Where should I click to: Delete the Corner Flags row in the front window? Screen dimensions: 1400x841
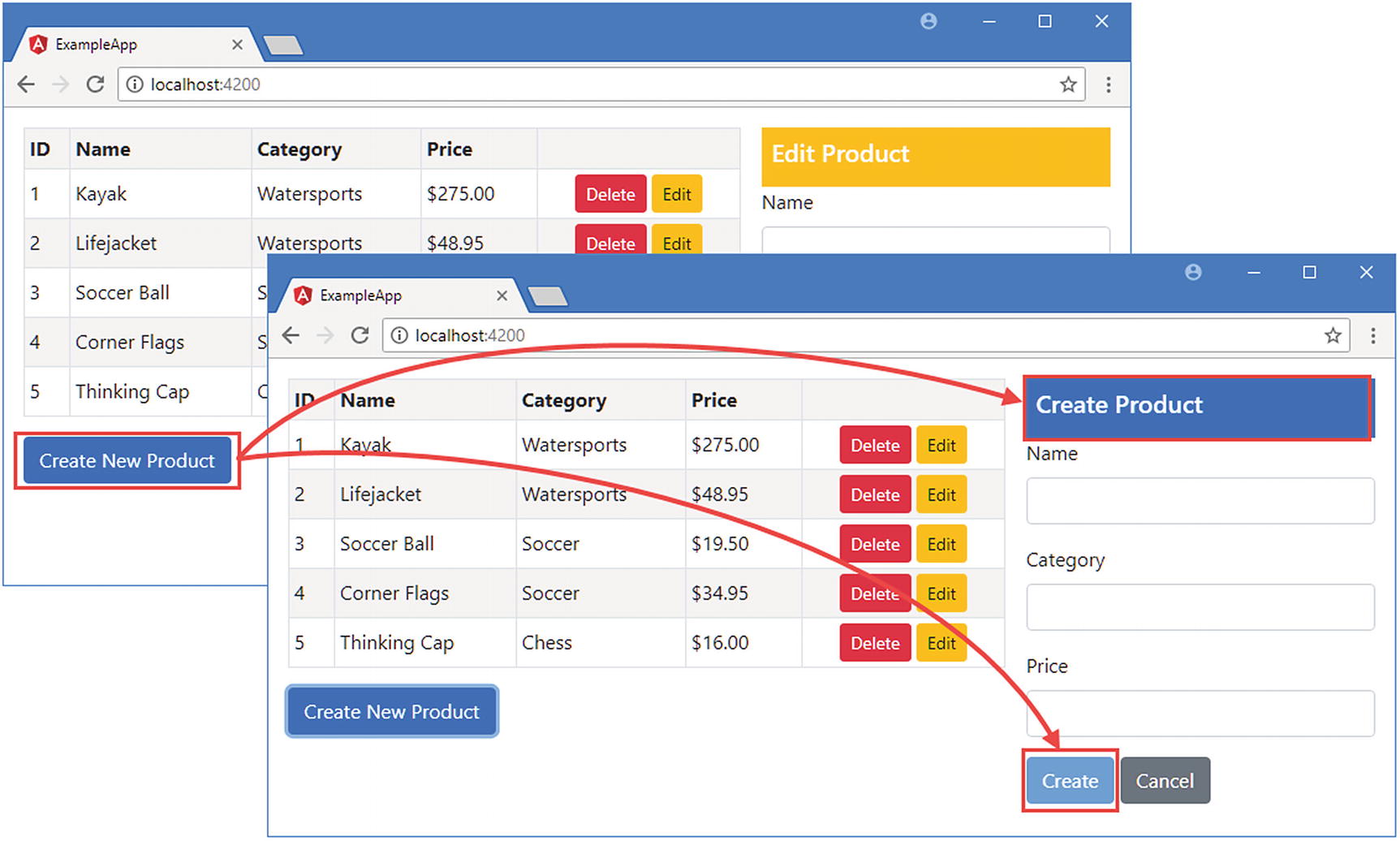875,593
